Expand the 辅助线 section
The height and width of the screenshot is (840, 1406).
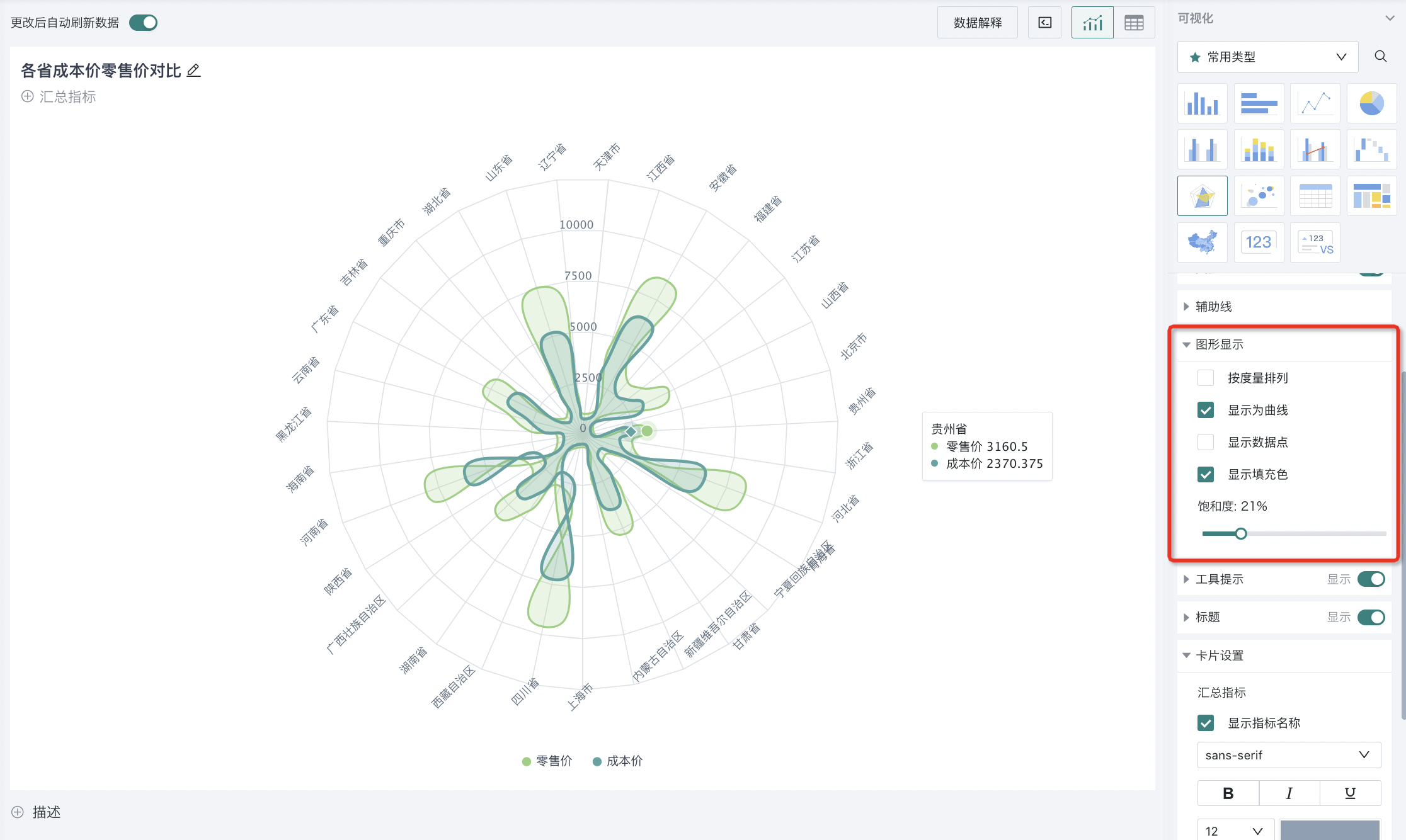(x=1213, y=307)
